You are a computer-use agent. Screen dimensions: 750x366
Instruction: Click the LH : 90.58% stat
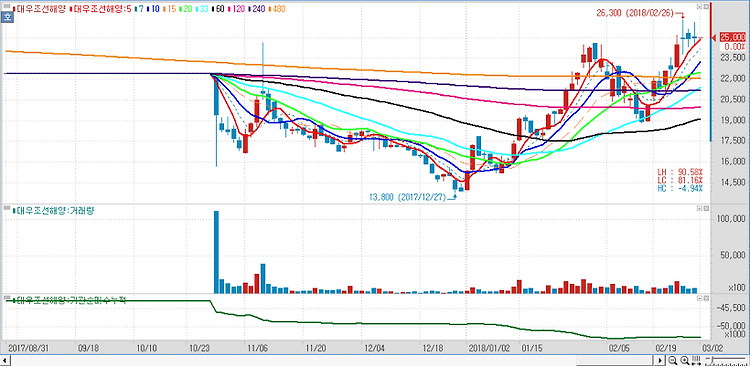point(679,171)
